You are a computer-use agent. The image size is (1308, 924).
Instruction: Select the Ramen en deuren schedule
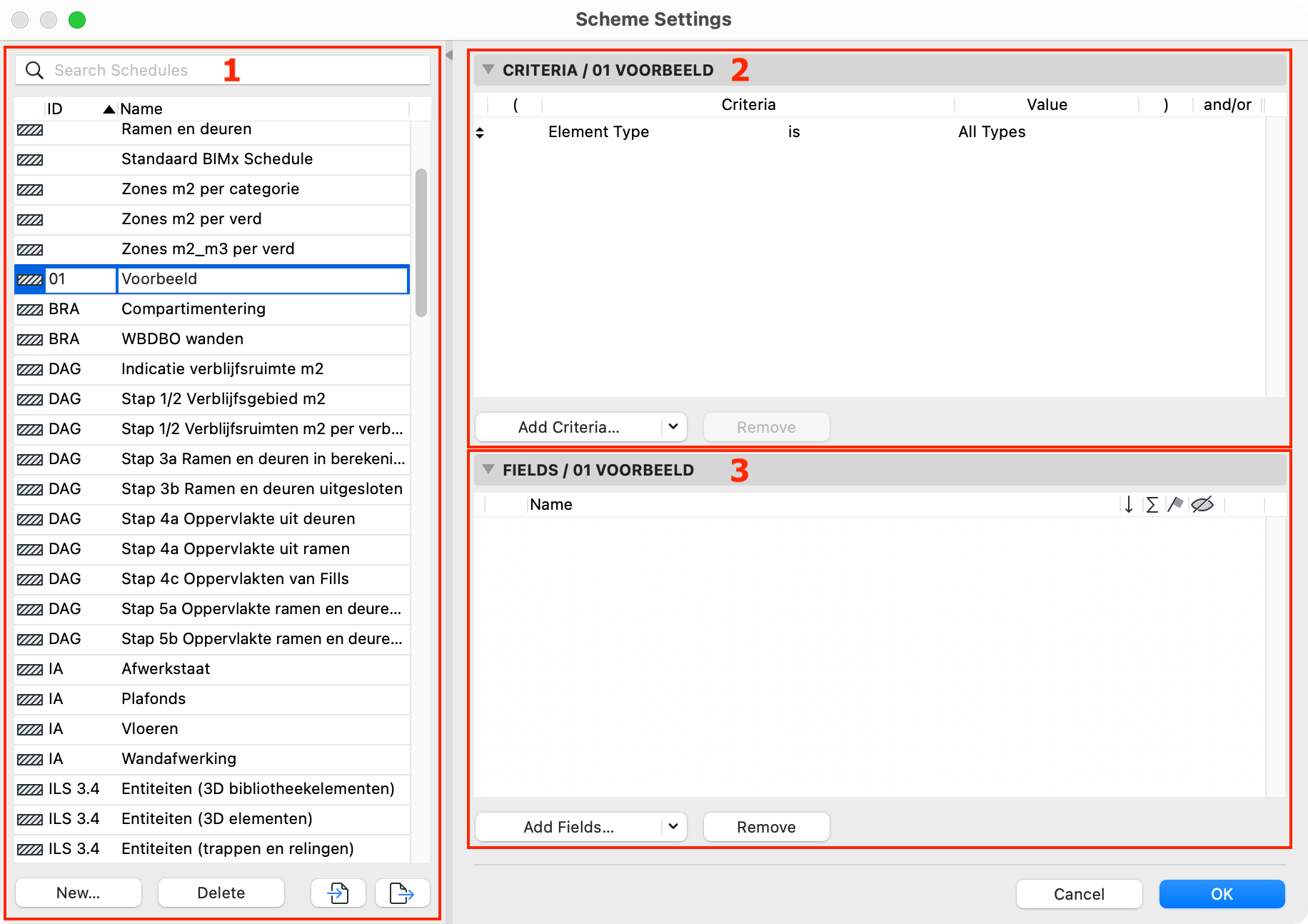pyautogui.click(x=212, y=130)
